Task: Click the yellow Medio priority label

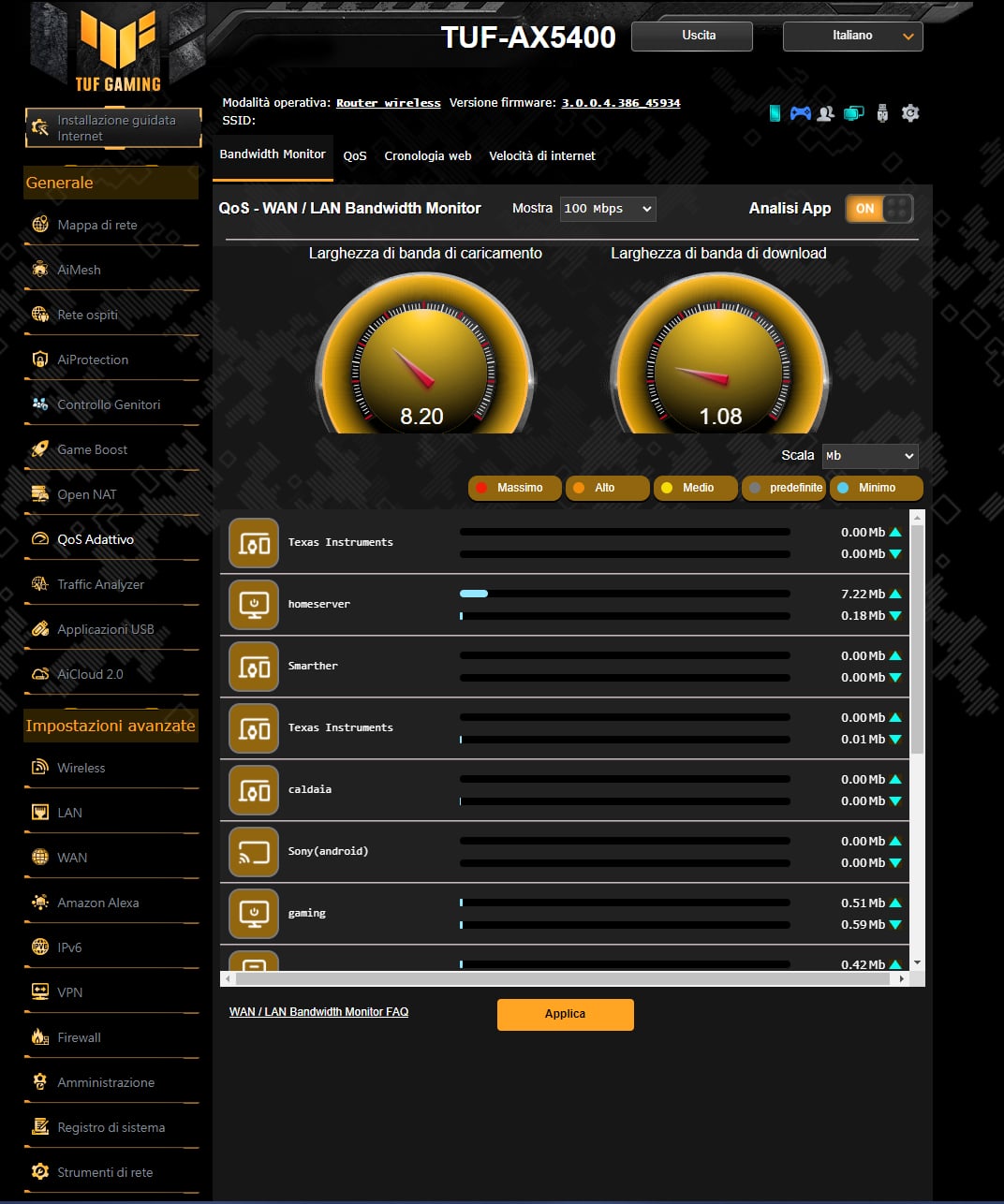Action: (695, 488)
